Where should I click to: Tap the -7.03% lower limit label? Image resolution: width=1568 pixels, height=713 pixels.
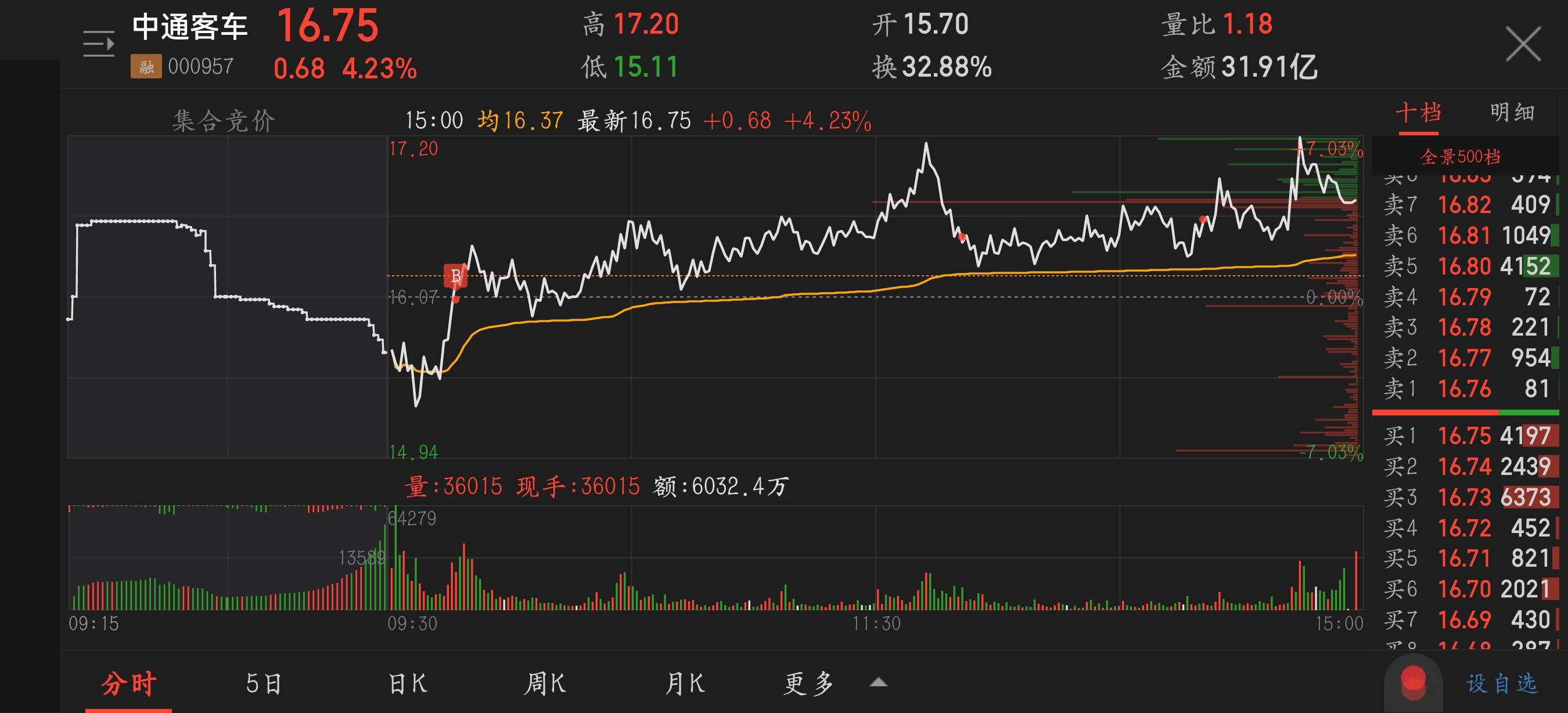[1331, 452]
